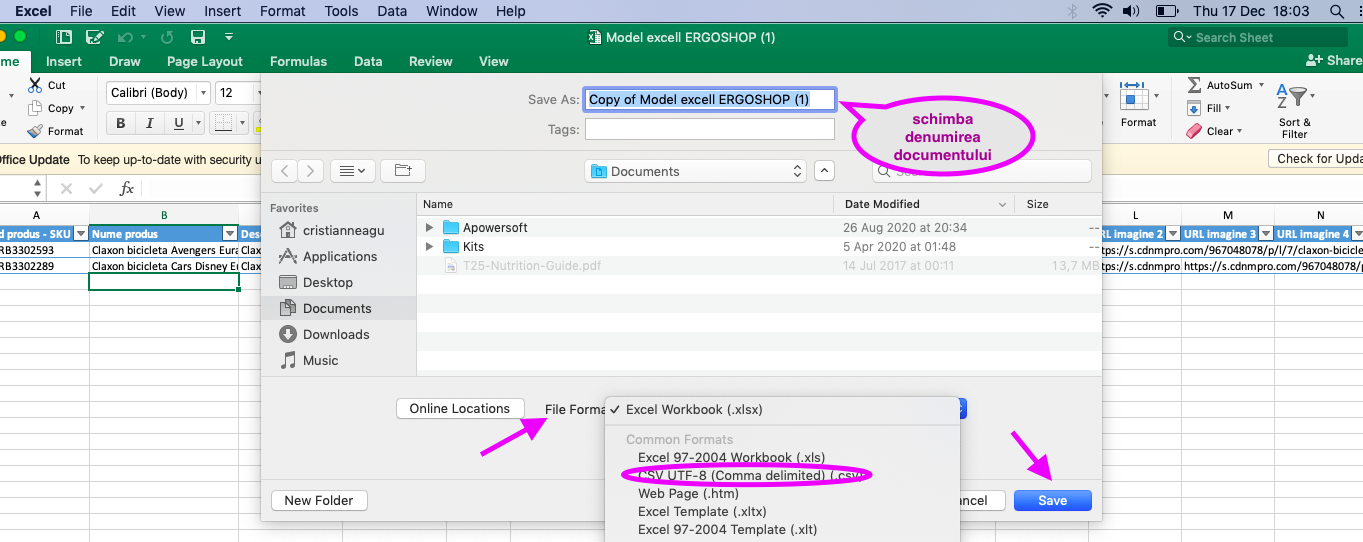Screen dimensions: 1363x542
Task: Click the formula bar cancel X icon
Action: (66, 188)
